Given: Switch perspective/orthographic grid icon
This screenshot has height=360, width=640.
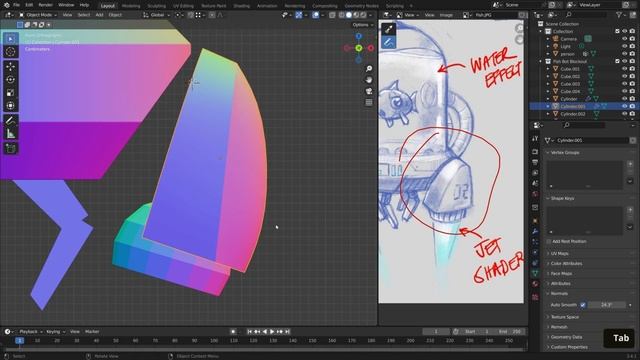Looking at the screenshot, I should tap(369, 102).
